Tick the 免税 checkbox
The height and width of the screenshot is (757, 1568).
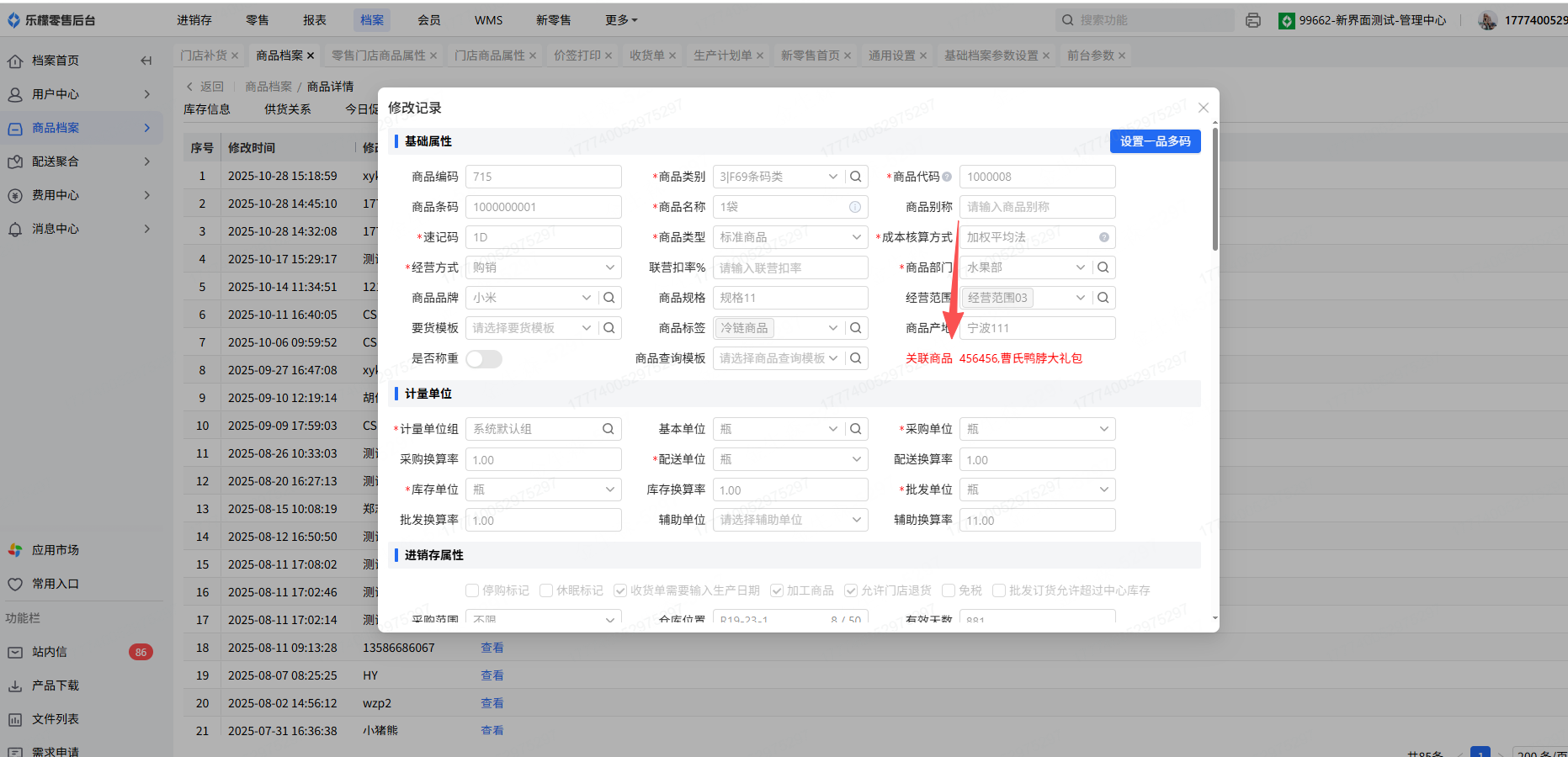949,590
